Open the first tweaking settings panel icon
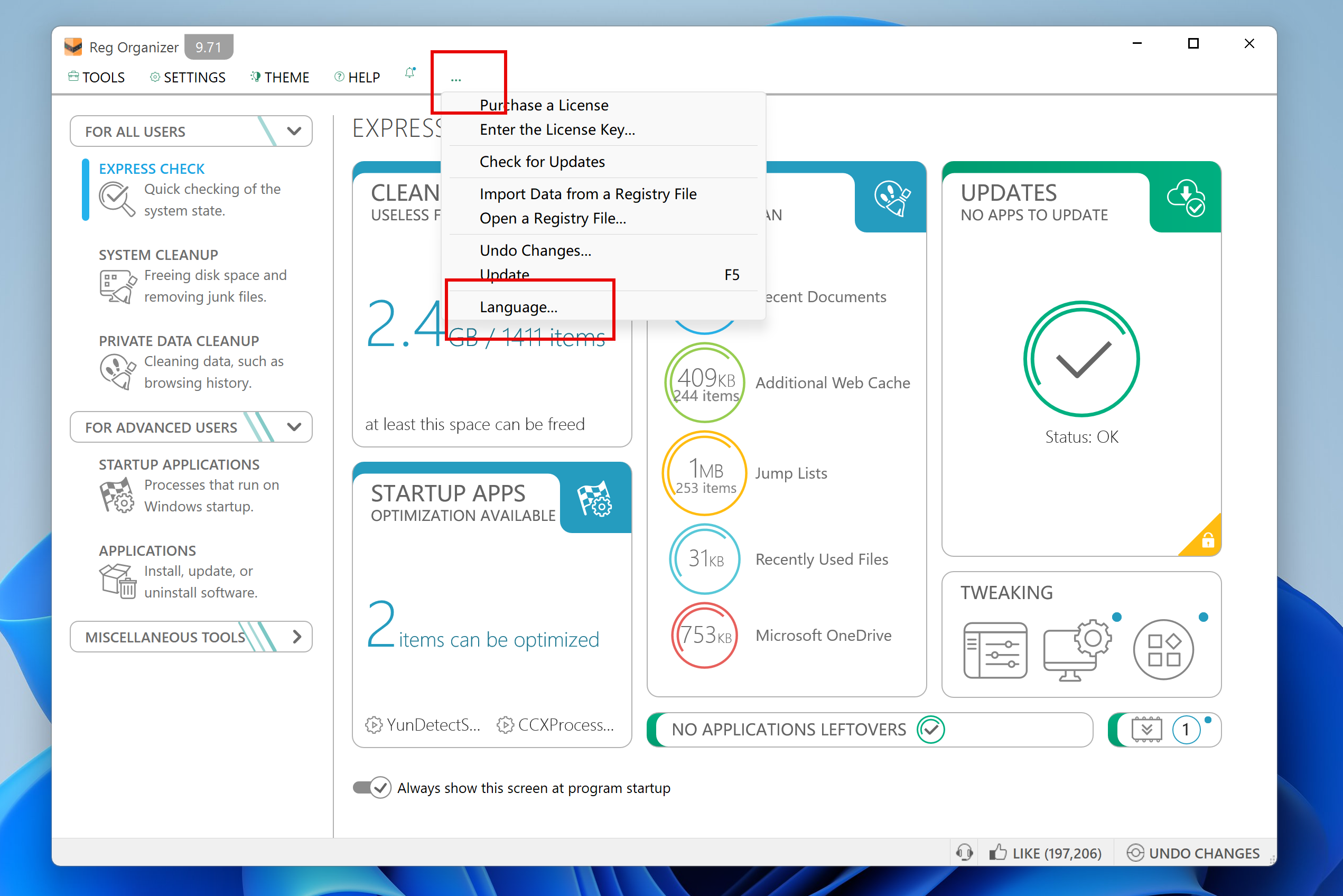 tap(994, 650)
